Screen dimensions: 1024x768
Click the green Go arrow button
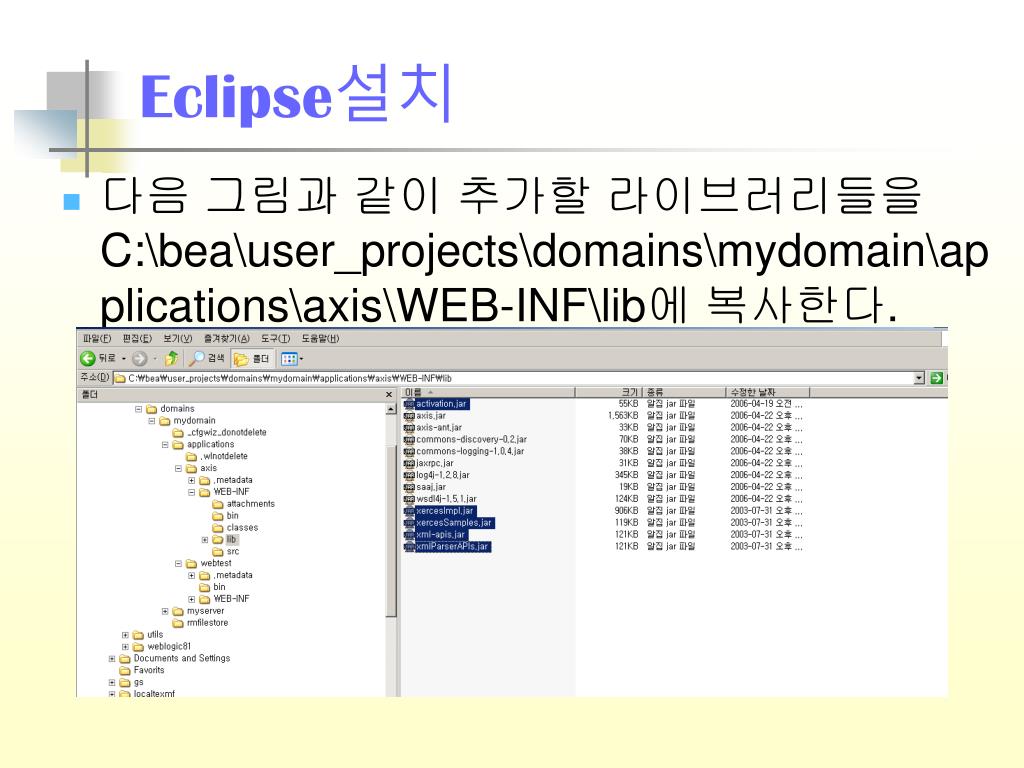pos(936,377)
